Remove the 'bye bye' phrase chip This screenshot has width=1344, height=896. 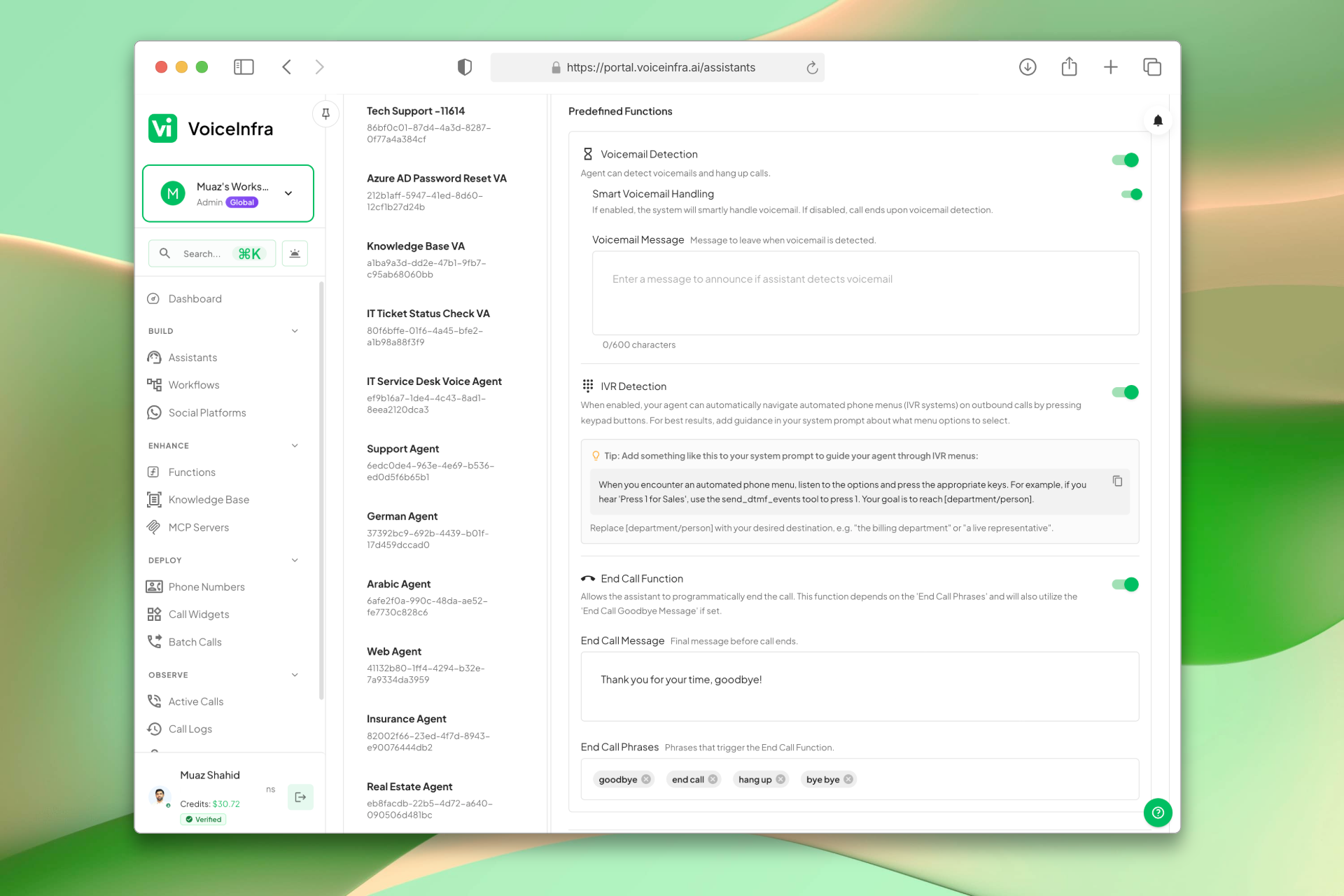click(x=848, y=779)
